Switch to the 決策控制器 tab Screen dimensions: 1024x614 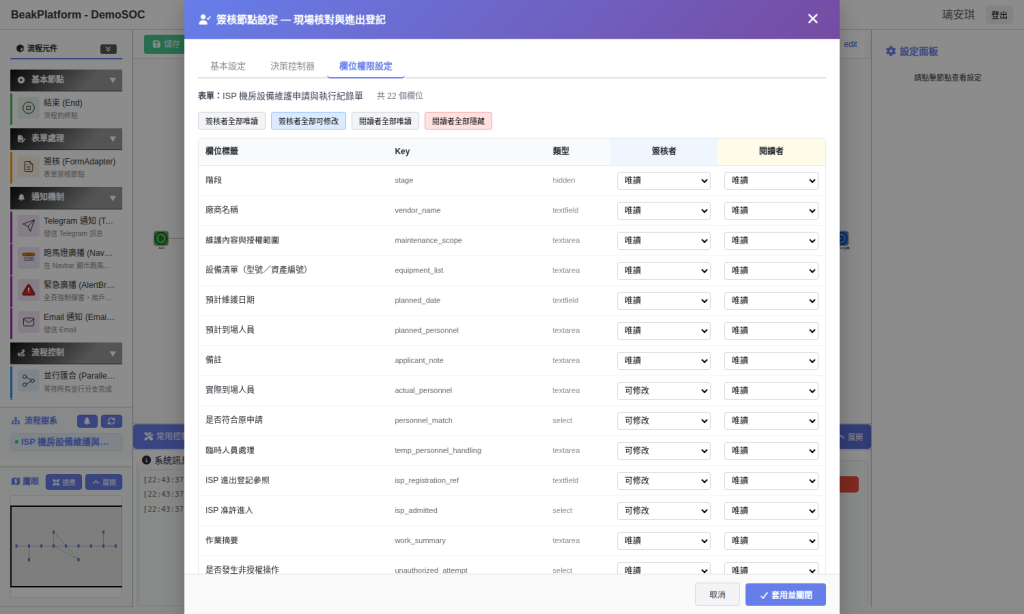pyautogui.click(x=292, y=66)
